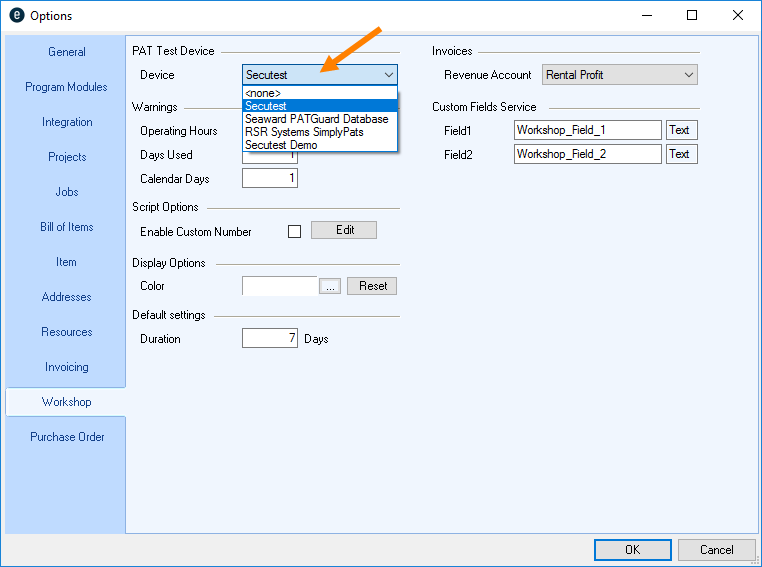Enable the Custom Number checkbox
Image resolution: width=762 pixels, height=567 pixels.
pos(294,231)
